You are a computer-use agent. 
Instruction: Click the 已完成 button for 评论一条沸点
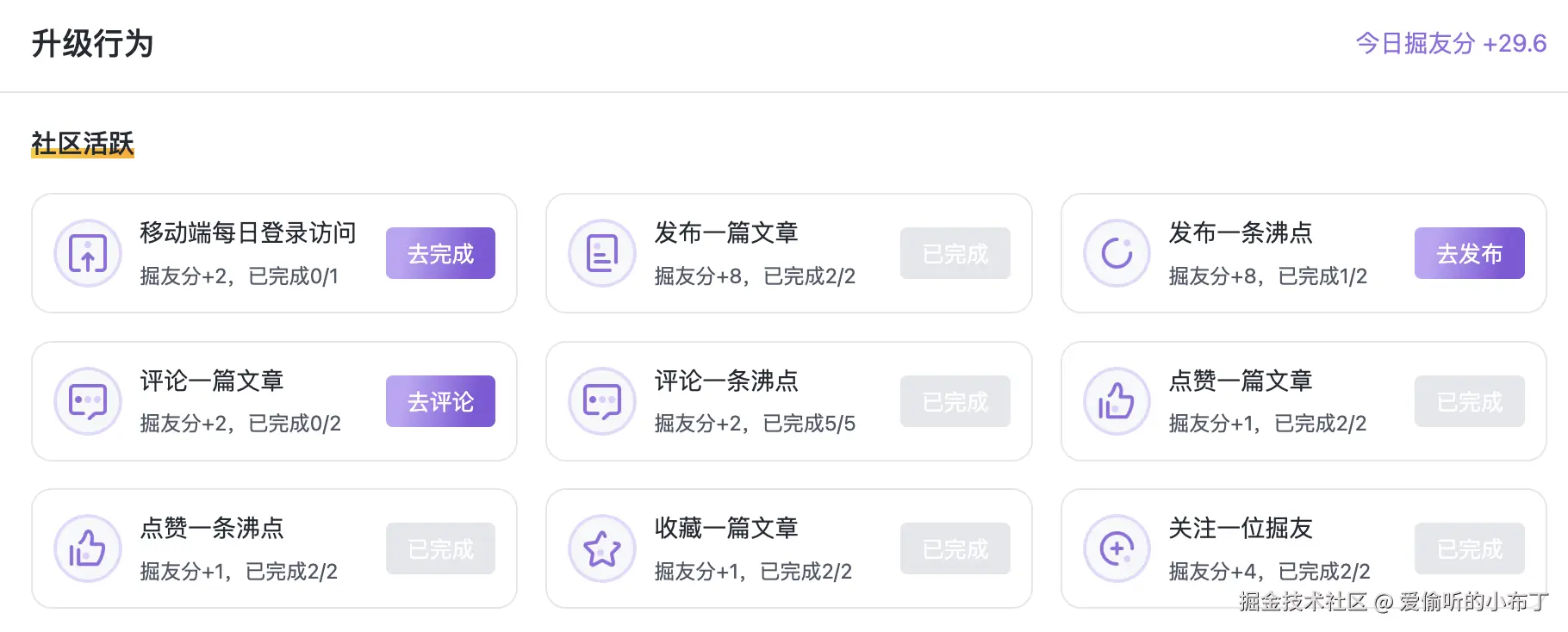[x=955, y=401]
